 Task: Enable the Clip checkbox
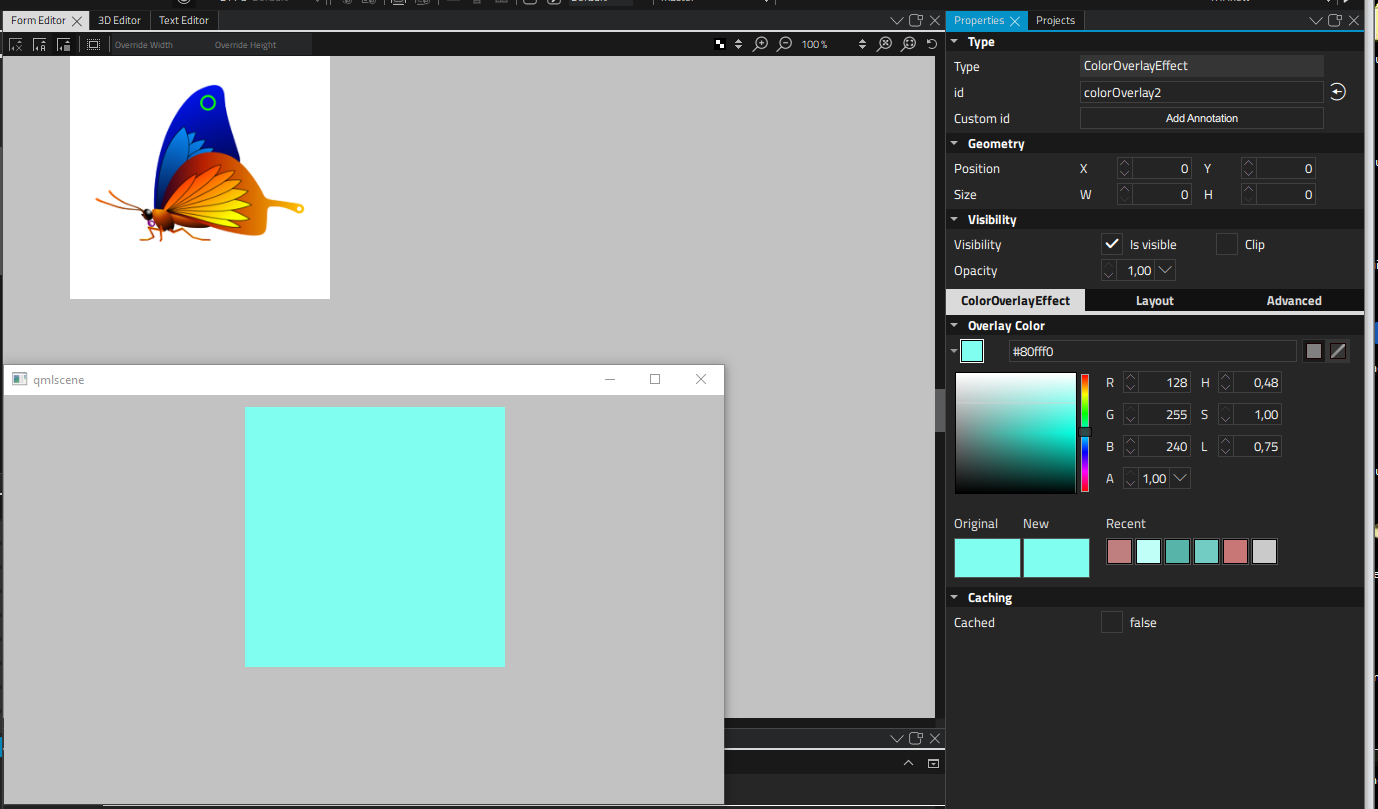[x=1226, y=244]
